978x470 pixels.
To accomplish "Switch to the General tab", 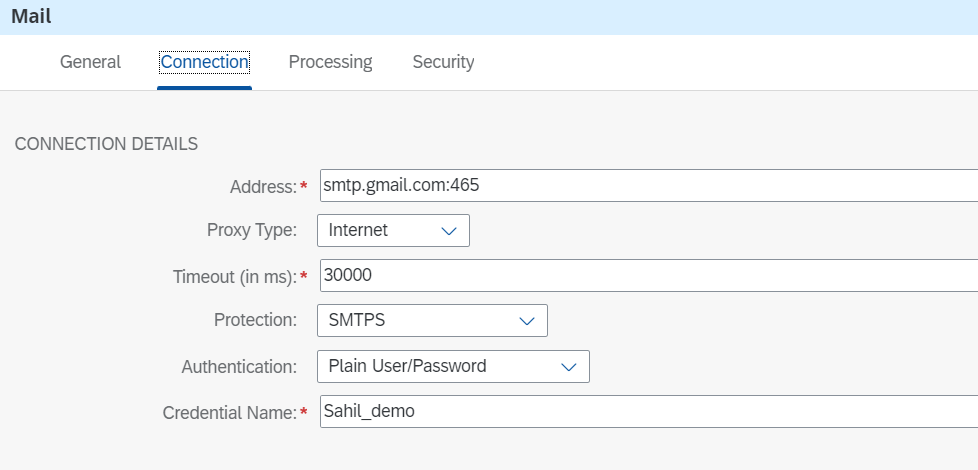I will click(x=90, y=62).
